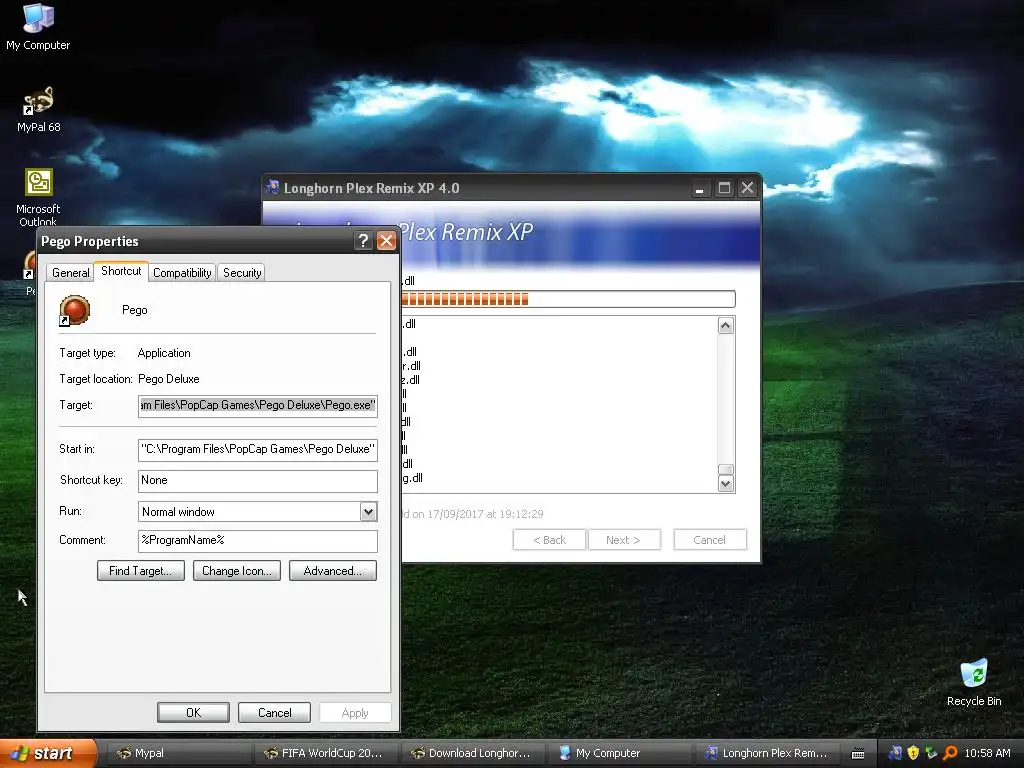The image size is (1024, 768).
Task: Open the Start menu
Action: [48, 753]
